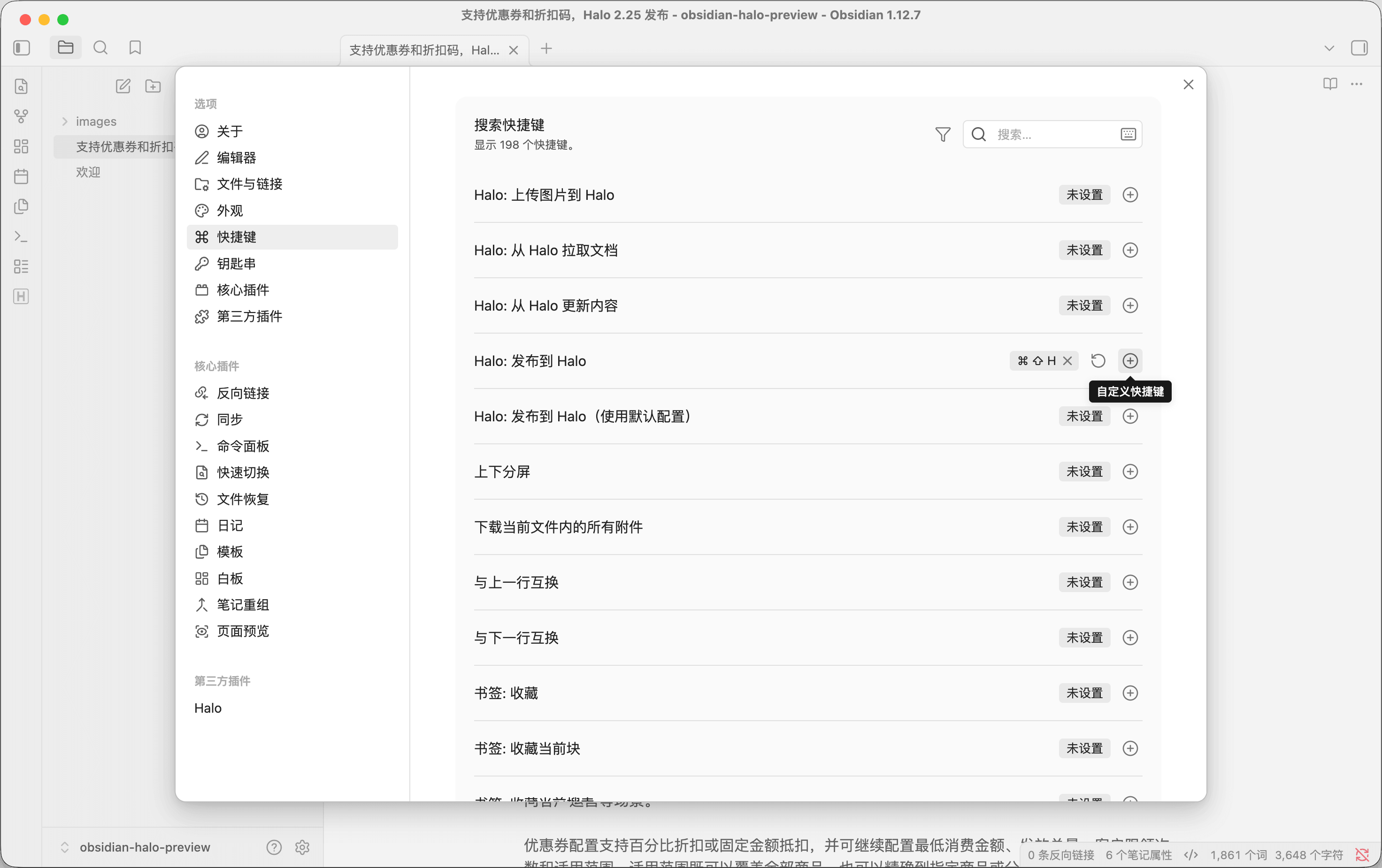Open 日记 plugin settings
This screenshot has height=868, width=1382.
click(x=292, y=525)
